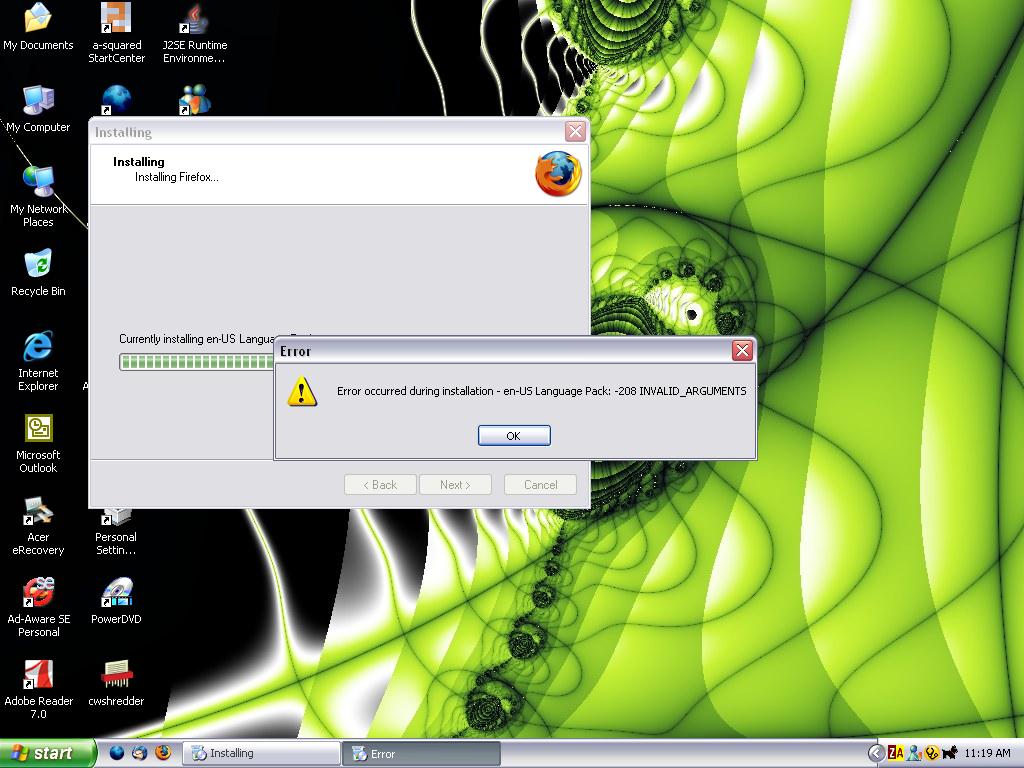This screenshot has width=1024, height=768.
Task: Click the Back button in the installer
Action: coord(380,485)
